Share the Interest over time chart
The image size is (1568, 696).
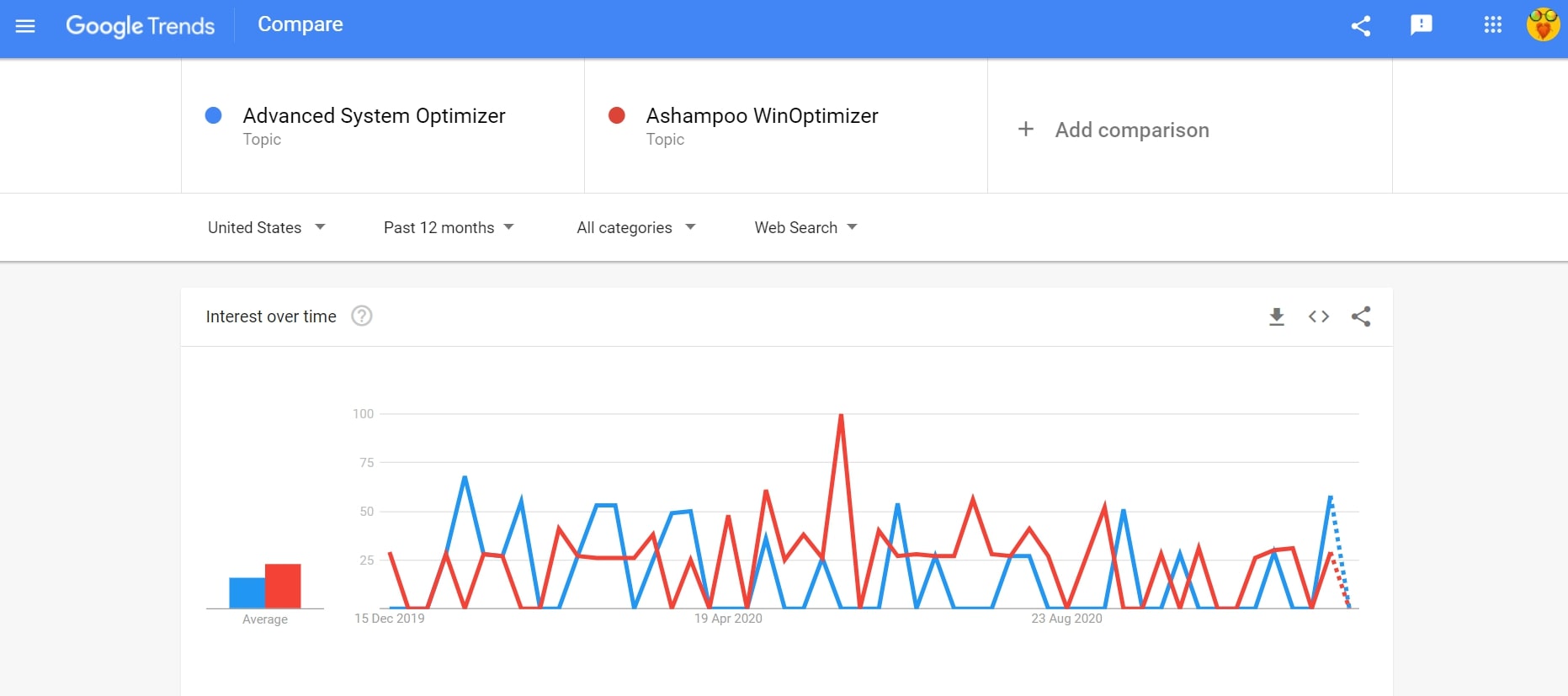point(1361,316)
